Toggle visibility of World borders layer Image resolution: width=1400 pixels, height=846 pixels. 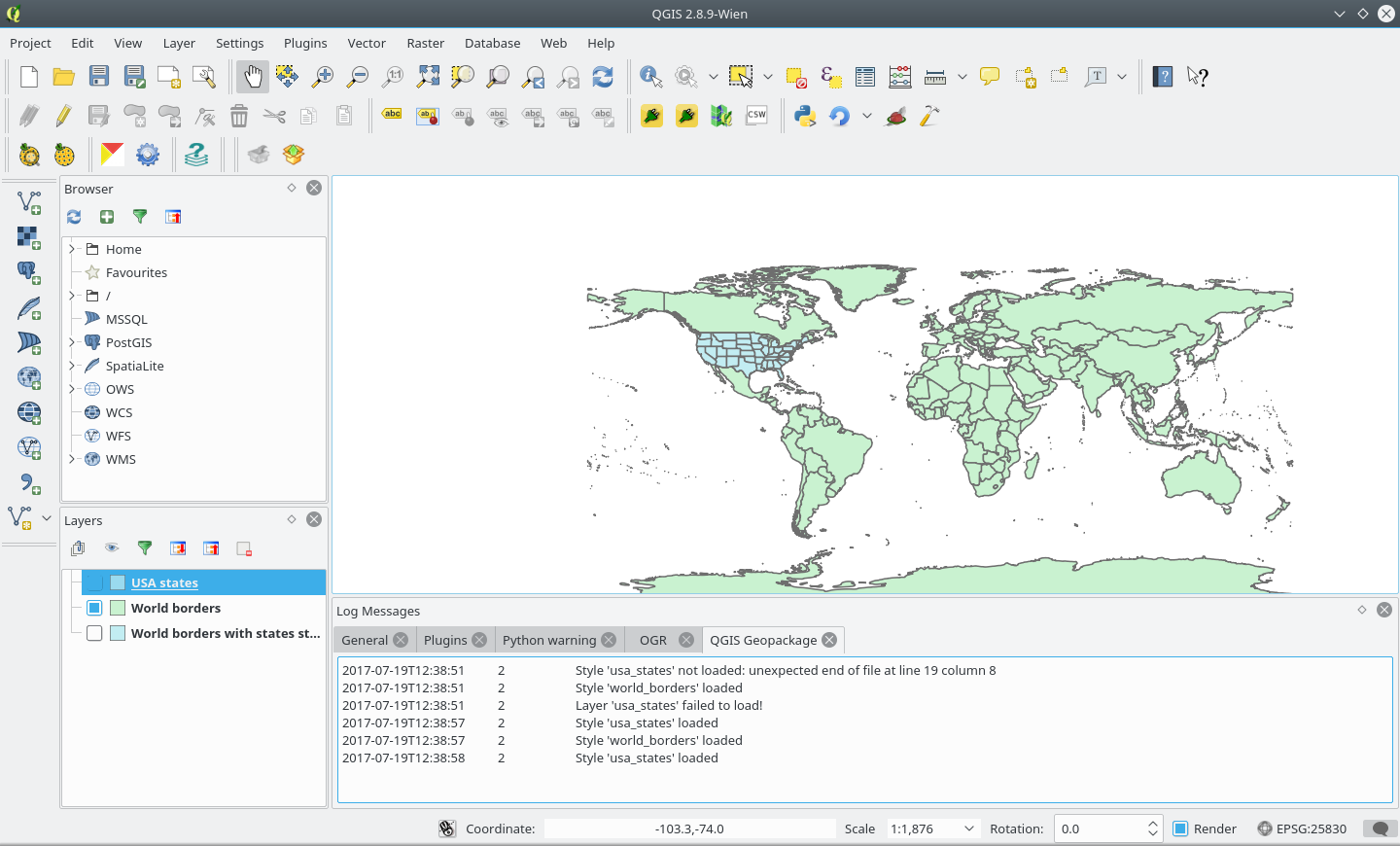[94, 608]
